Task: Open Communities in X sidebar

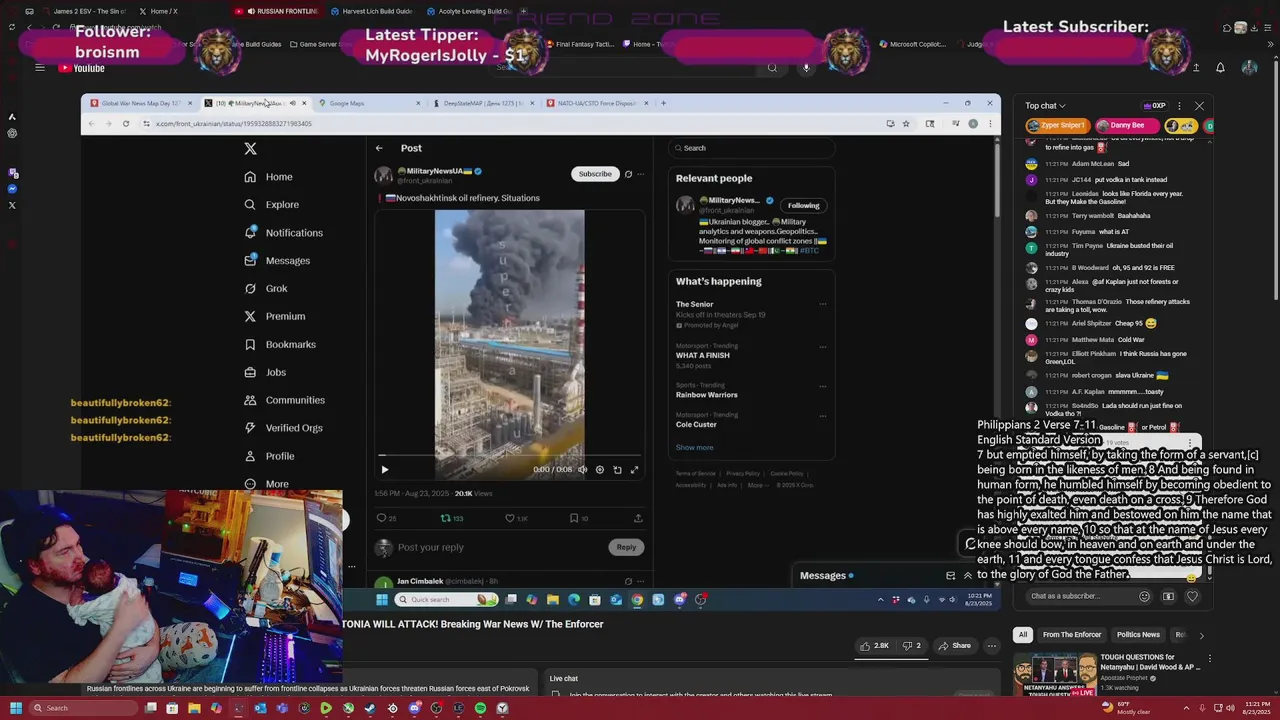Action: [x=284, y=400]
